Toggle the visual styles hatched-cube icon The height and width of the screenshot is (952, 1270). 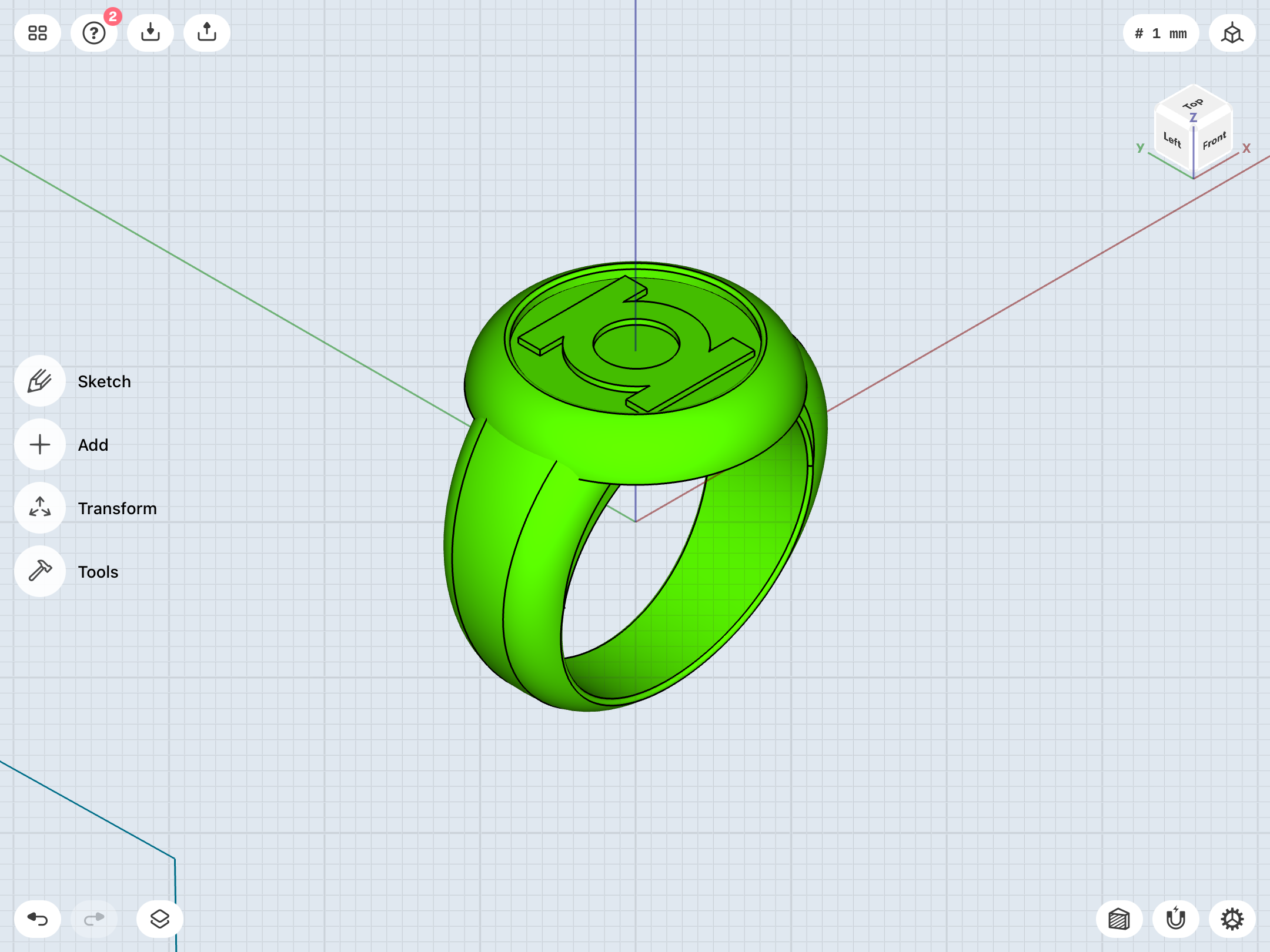click(1119, 919)
